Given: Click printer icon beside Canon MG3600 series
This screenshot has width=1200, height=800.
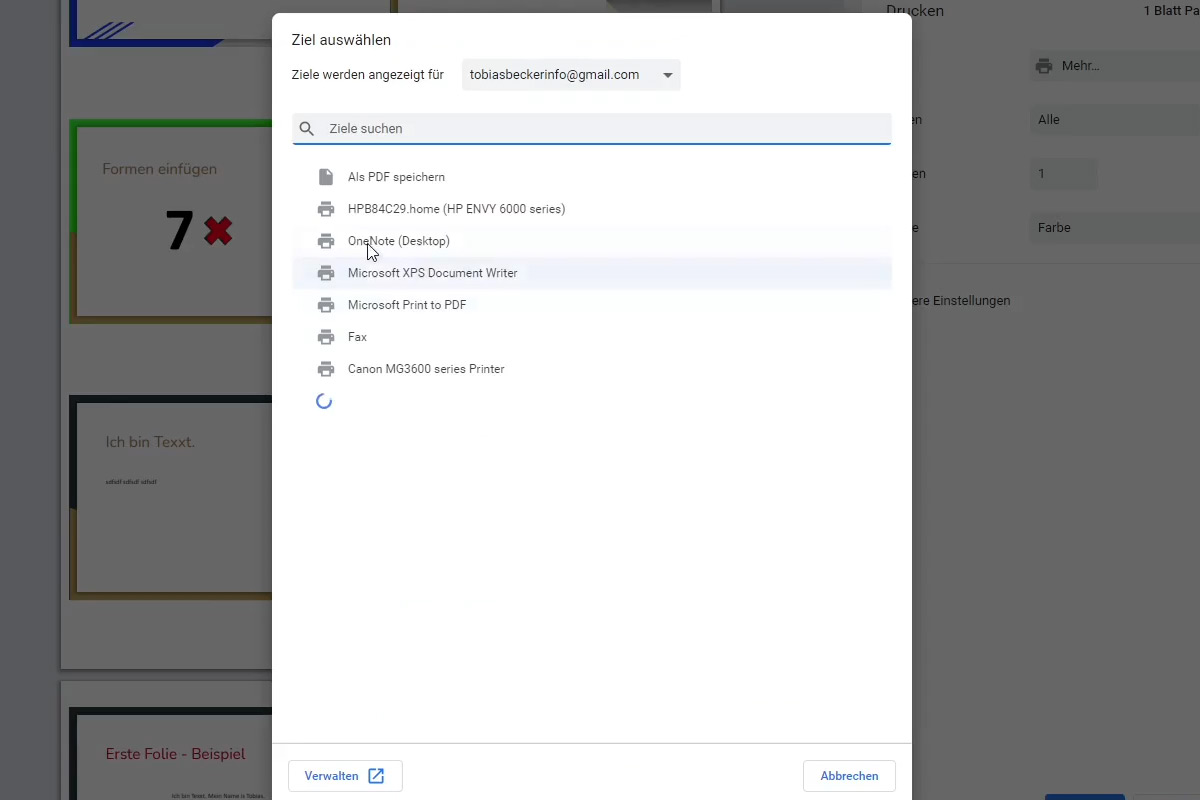Looking at the screenshot, I should point(325,369).
